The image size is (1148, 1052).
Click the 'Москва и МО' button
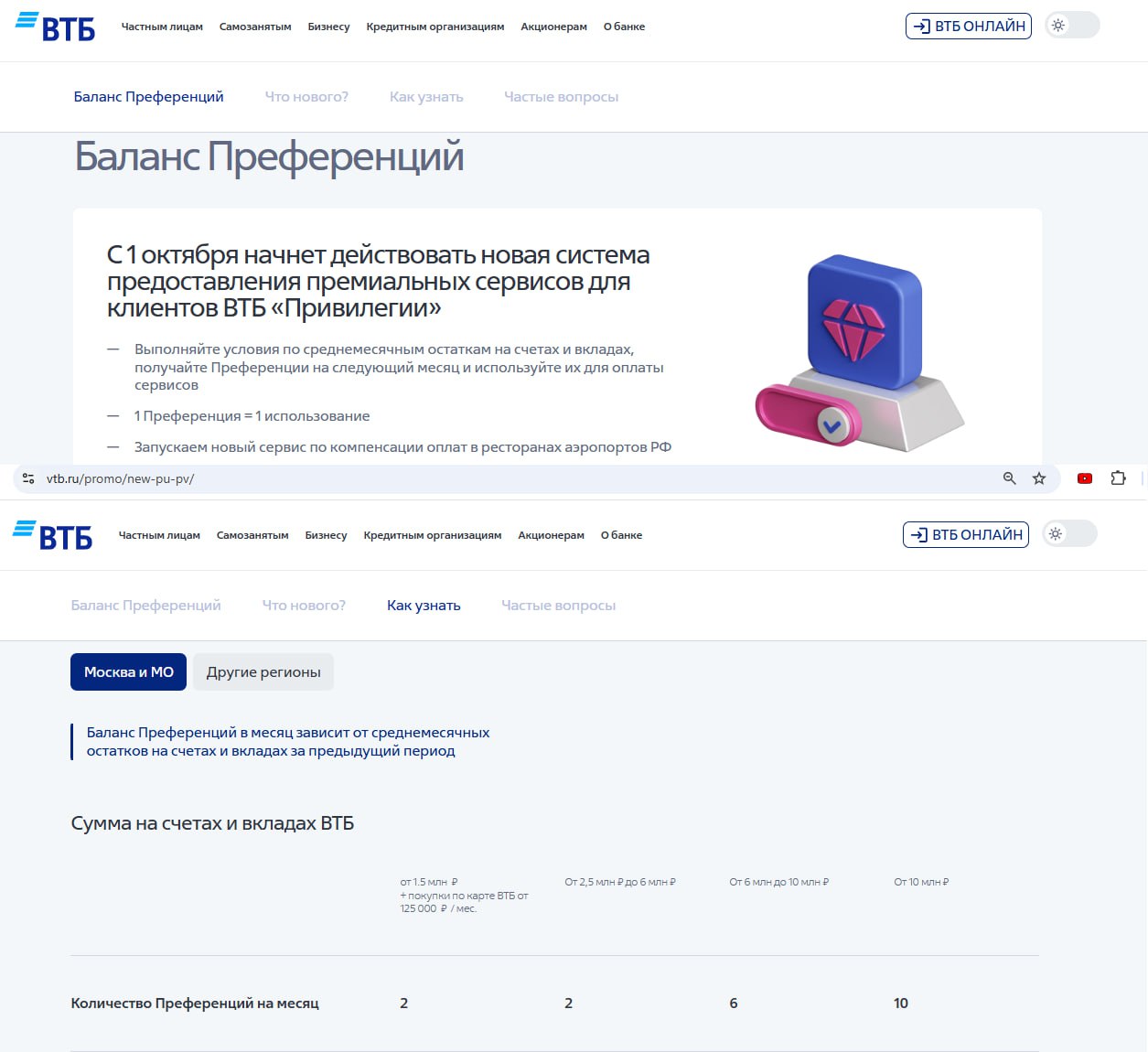click(128, 672)
